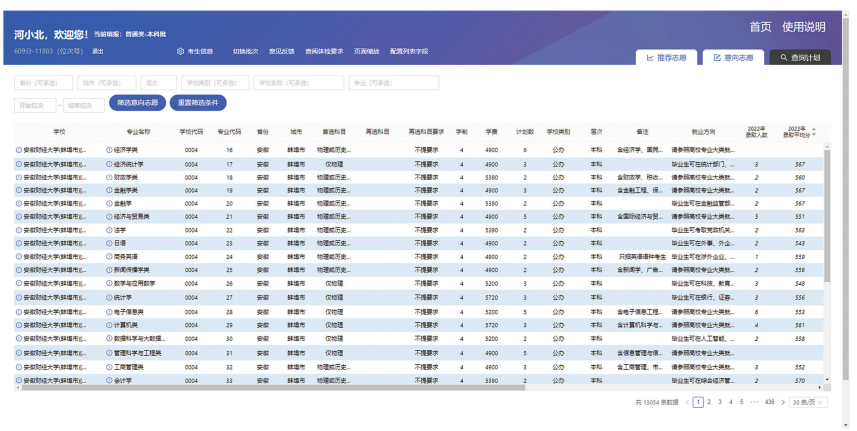Click info icon before 电子信息类 major
The width and height of the screenshot is (857, 431).
109,312
